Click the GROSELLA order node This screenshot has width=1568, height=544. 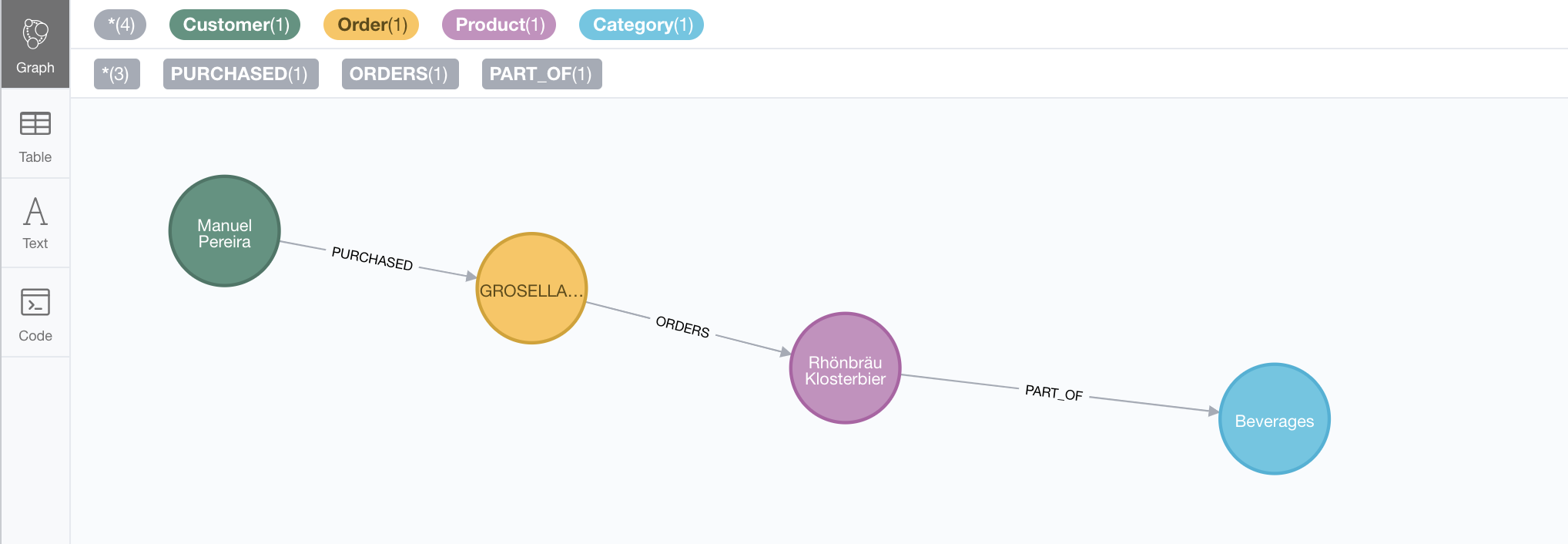[x=532, y=288]
